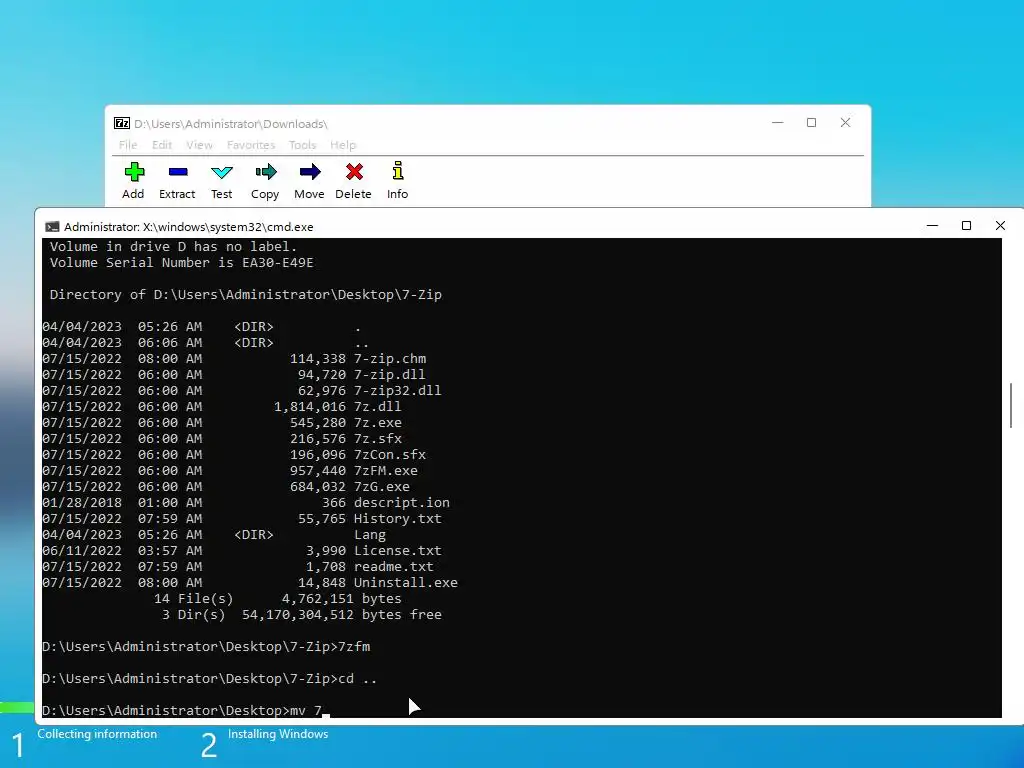Click 7zG.exe in the directory listing
This screenshot has width=1024, height=768.
click(x=381, y=487)
